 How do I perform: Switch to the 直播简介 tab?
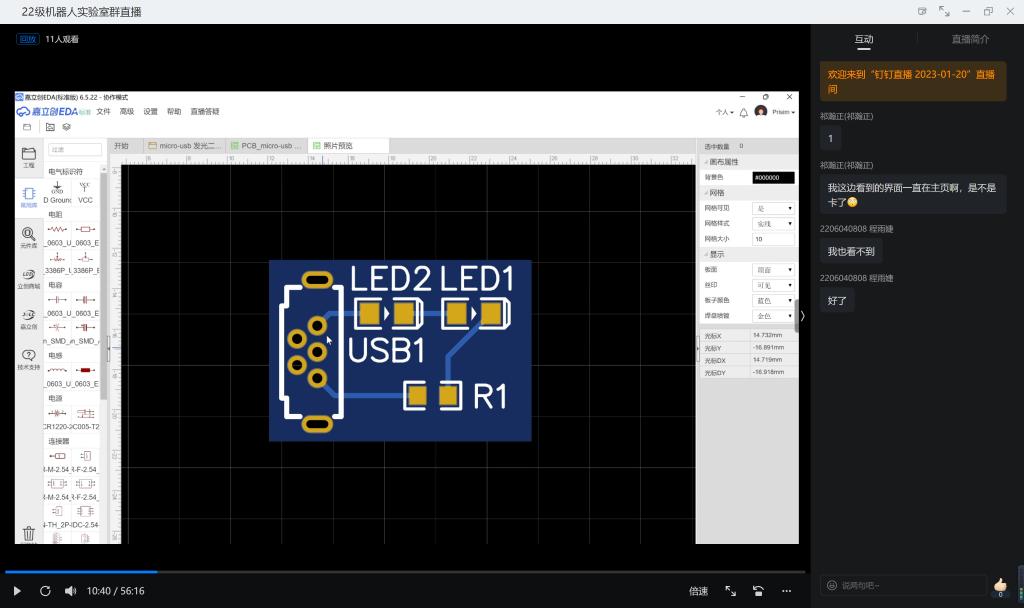click(x=970, y=39)
